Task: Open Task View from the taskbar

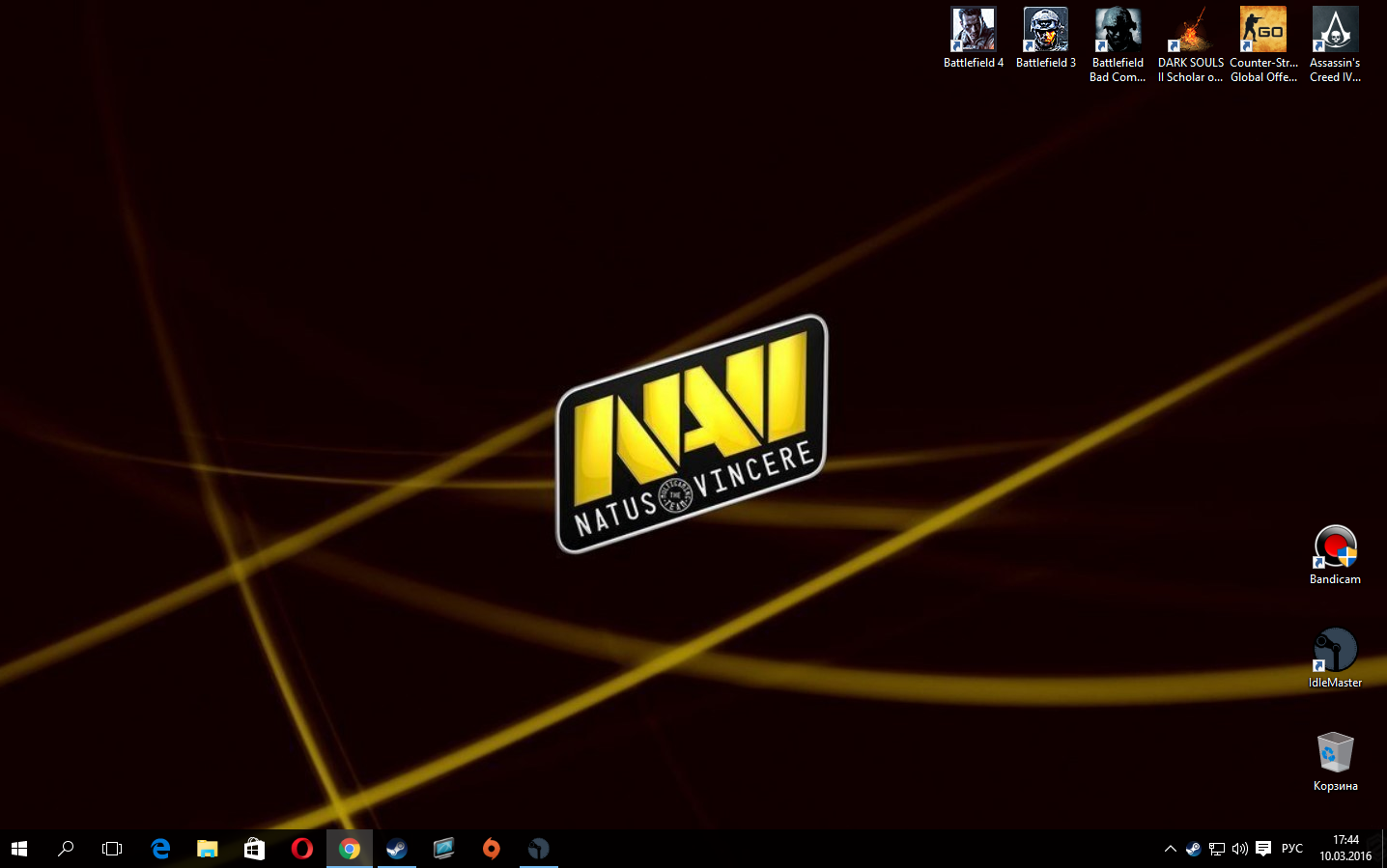Action: (x=112, y=849)
